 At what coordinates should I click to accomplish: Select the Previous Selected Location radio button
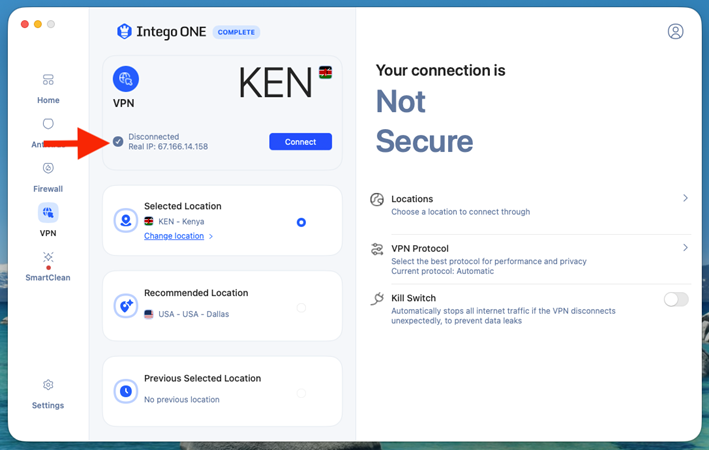coord(301,393)
